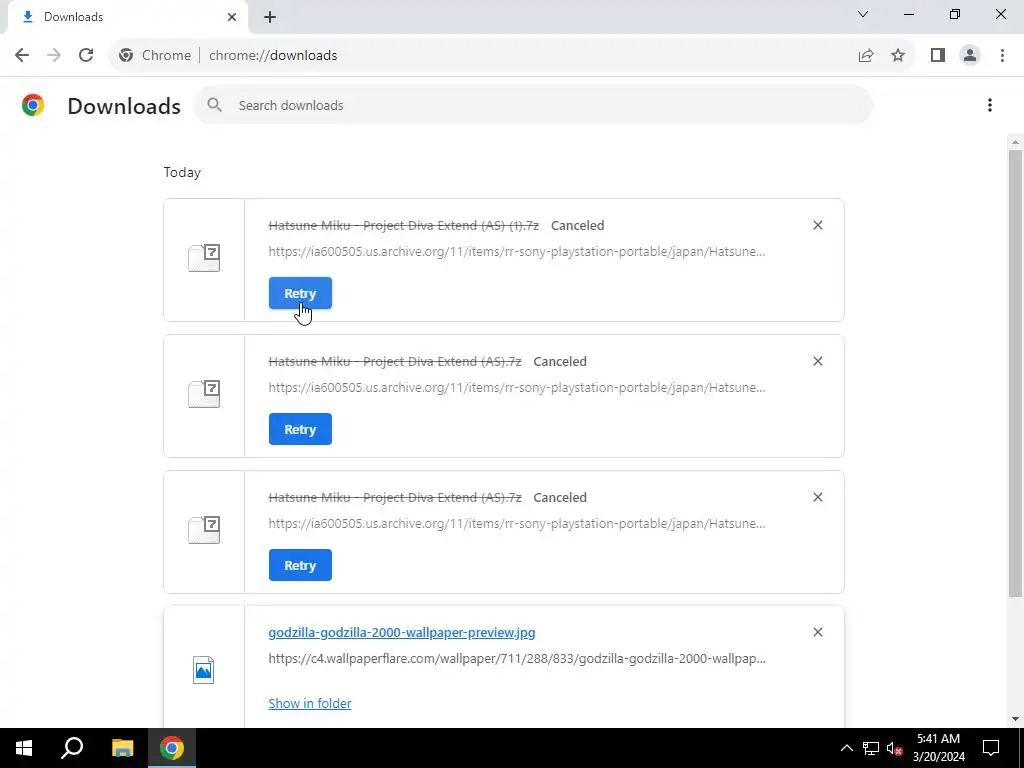The image size is (1024, 768).
Task: Bookmark this tab with the star icon
Action: pyautogui.click(x=898, y=56)
